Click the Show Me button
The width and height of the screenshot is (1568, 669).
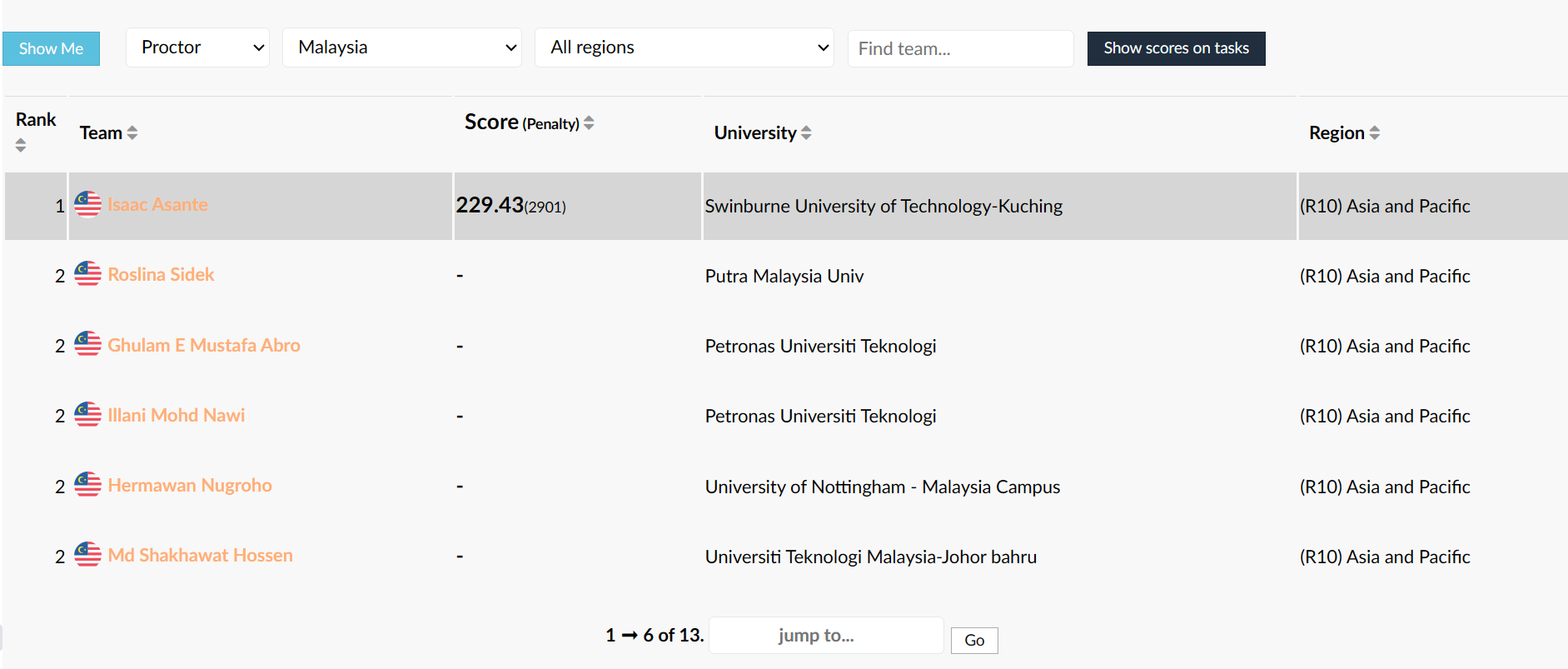click(x=51, y=48)
